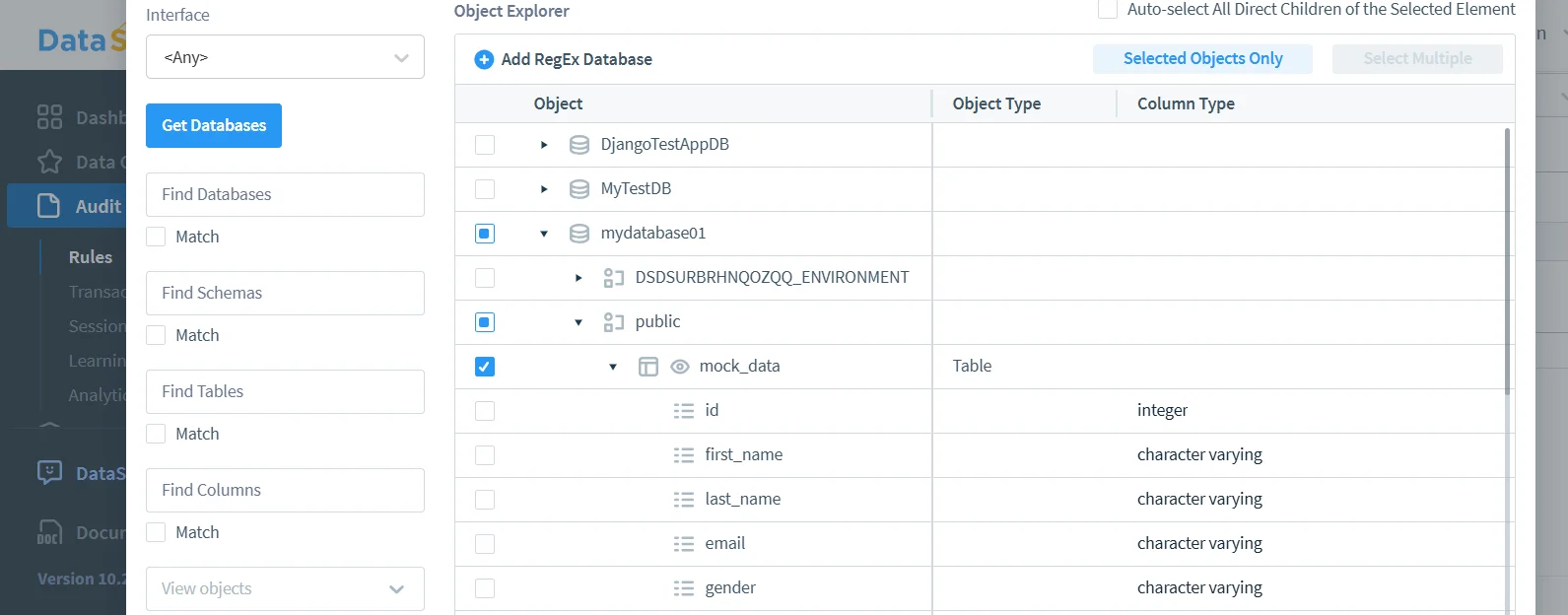The height and width of the screenshot is (615, 1568).
Task: Open the View objects dropdown
Action: point(285,588)
